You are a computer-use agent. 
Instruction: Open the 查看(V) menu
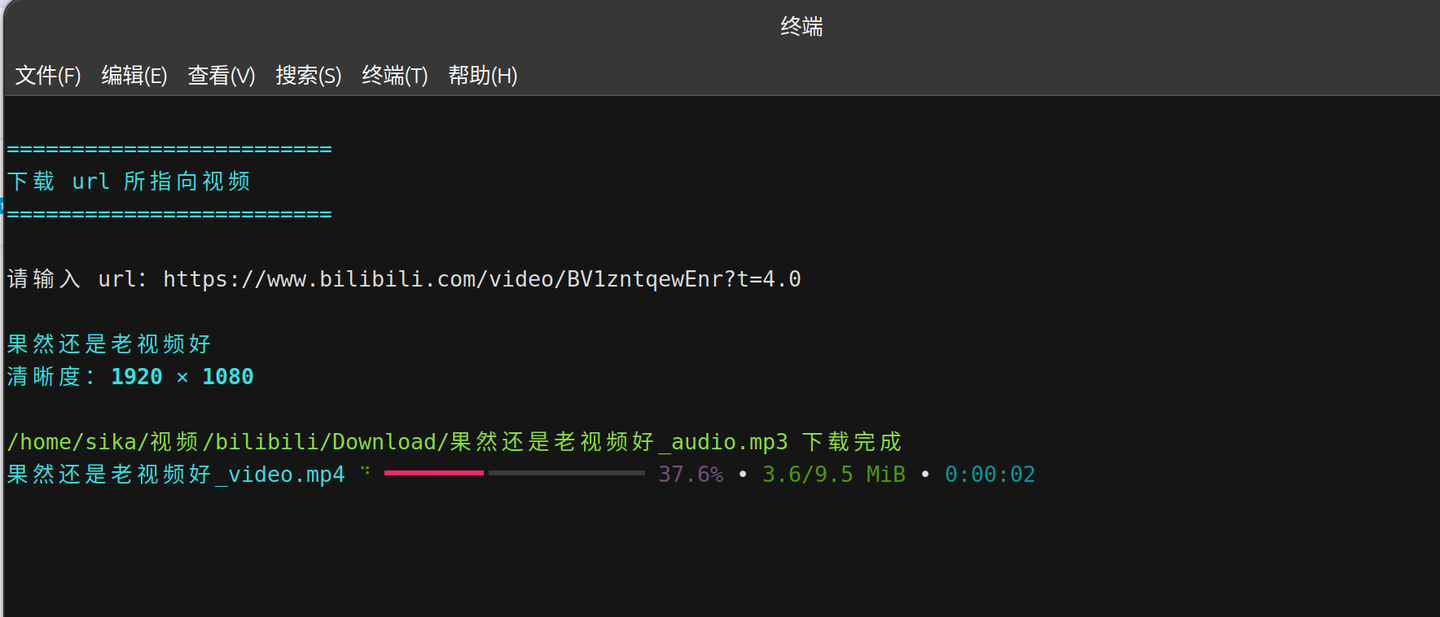pyautogui.click(x=221, y=75)
